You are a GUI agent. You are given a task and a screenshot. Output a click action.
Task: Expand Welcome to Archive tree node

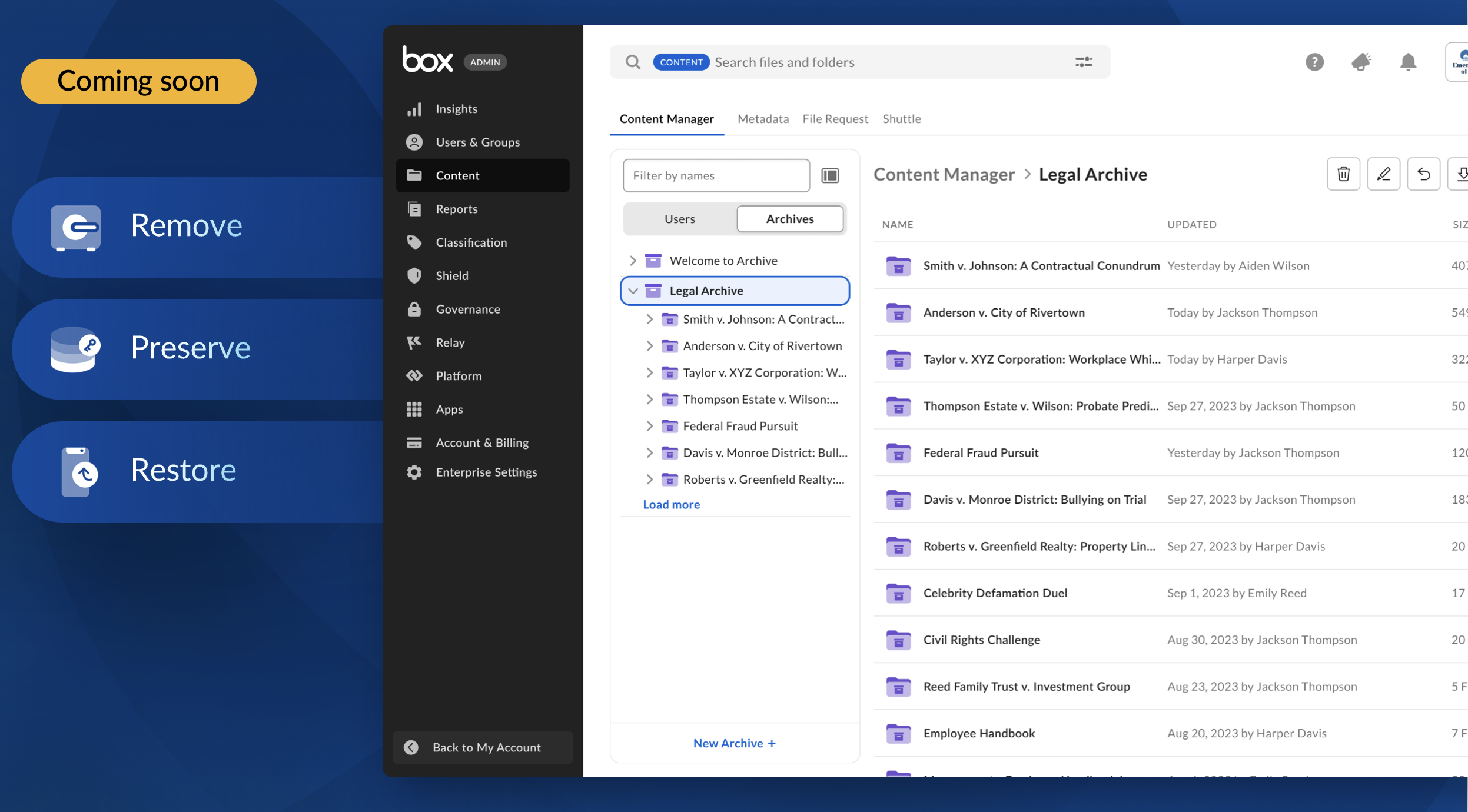click(x=633, y=261)
